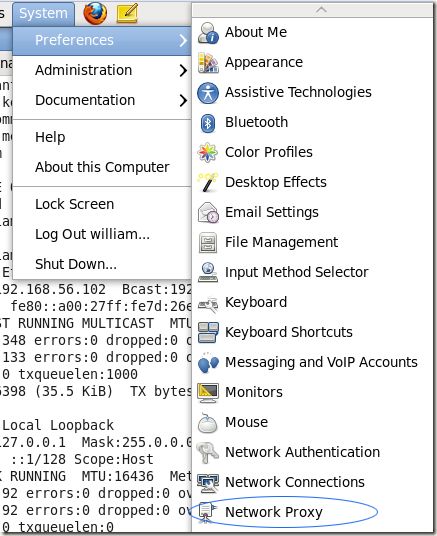Click the Email Settings envelope icon

point(208,212)
